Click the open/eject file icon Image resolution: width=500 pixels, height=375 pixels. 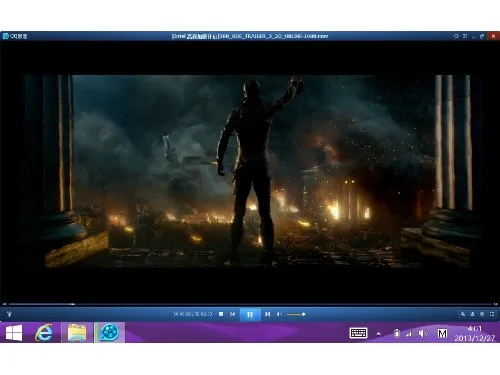click(472, 314)
